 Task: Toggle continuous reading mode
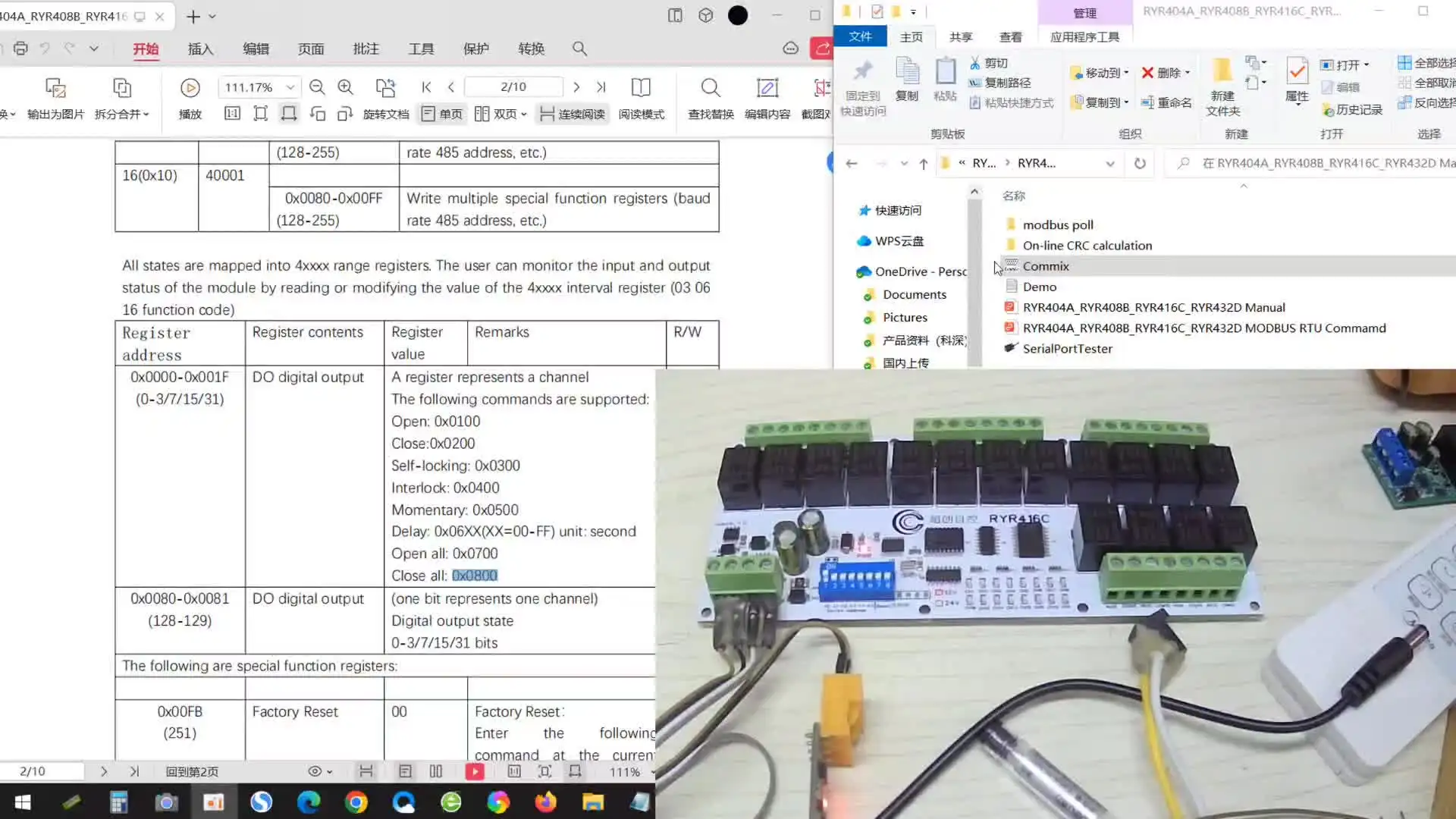(x=573, y=115)
